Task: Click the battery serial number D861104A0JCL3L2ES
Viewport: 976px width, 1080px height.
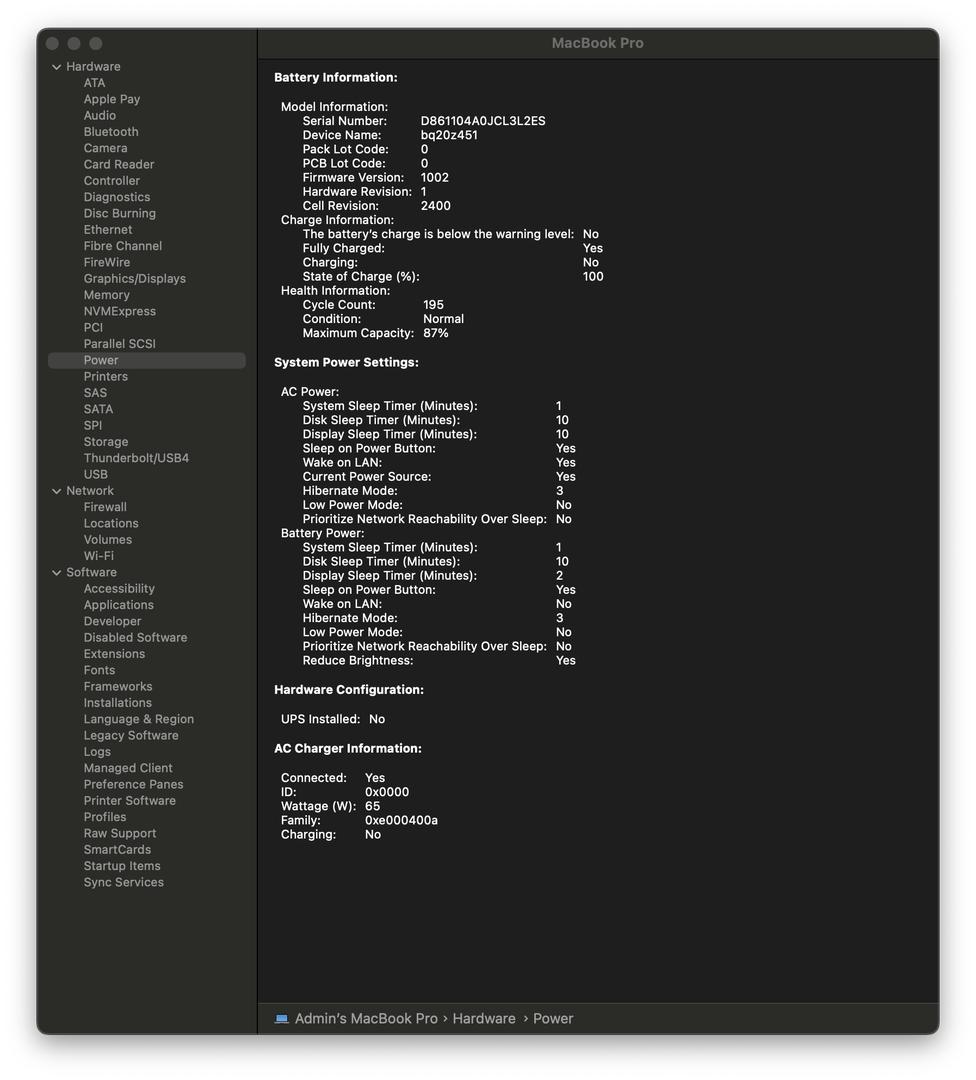Action: click(x=483, y=121)
